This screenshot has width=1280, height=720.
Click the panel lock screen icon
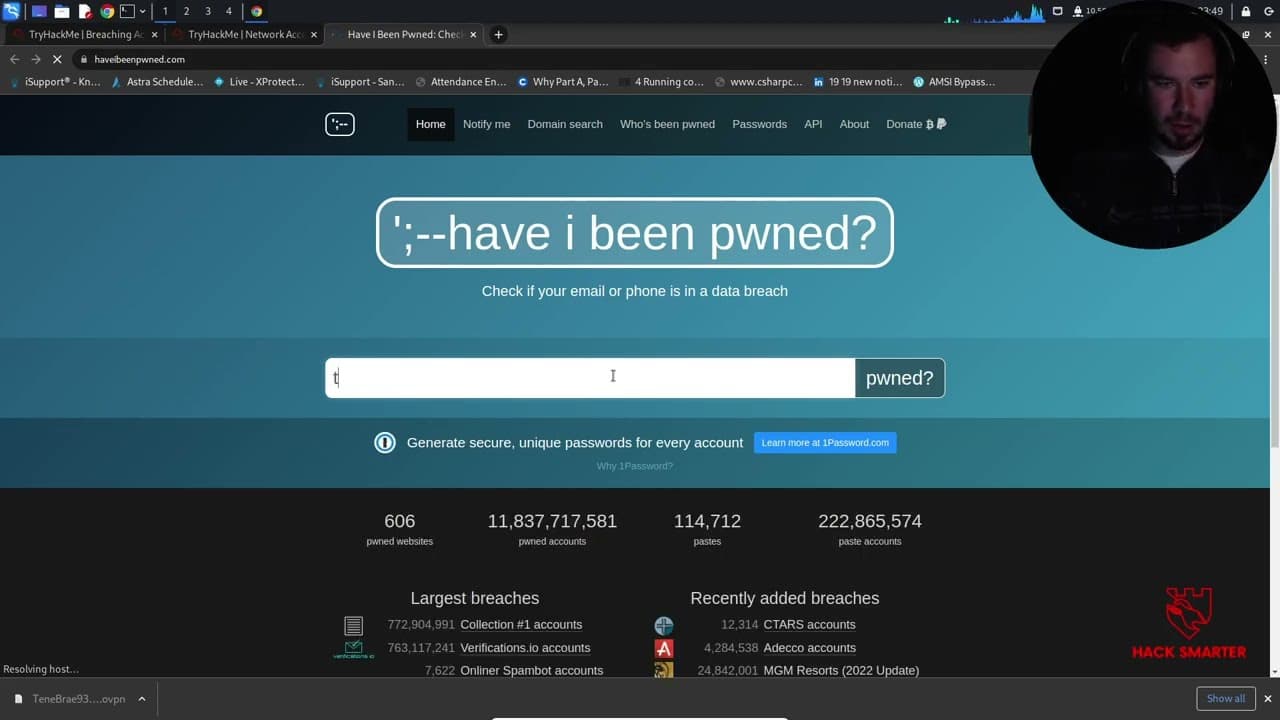1245,11
